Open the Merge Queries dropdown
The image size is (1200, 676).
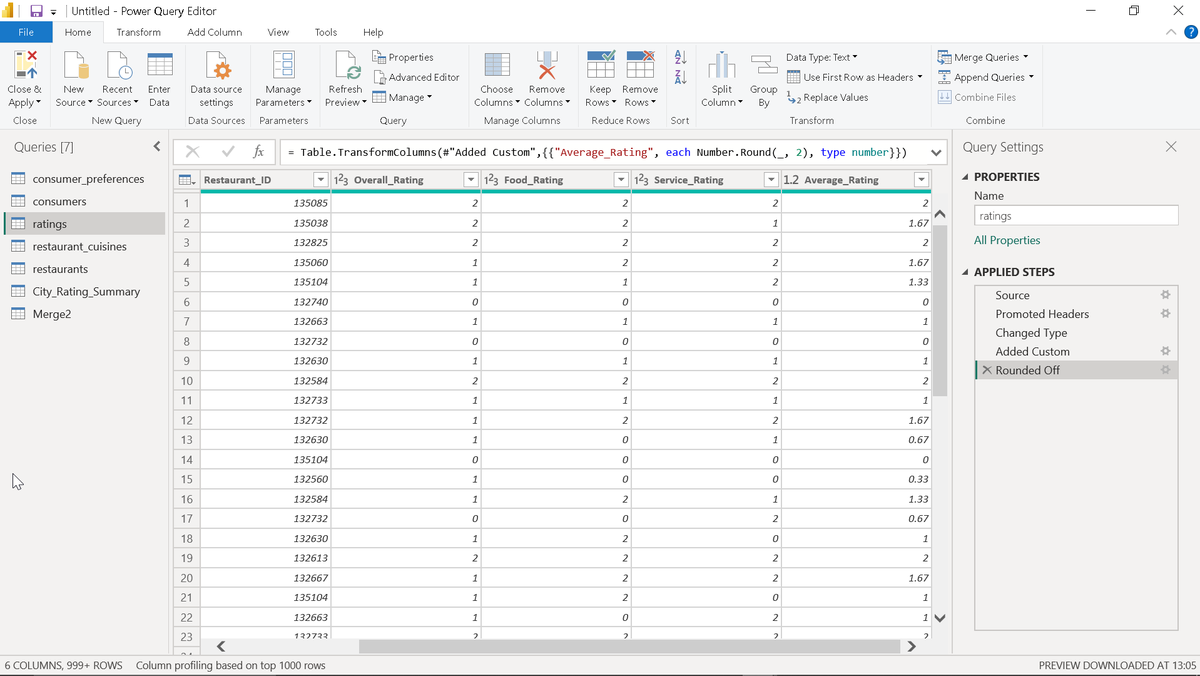coord(984,57)
